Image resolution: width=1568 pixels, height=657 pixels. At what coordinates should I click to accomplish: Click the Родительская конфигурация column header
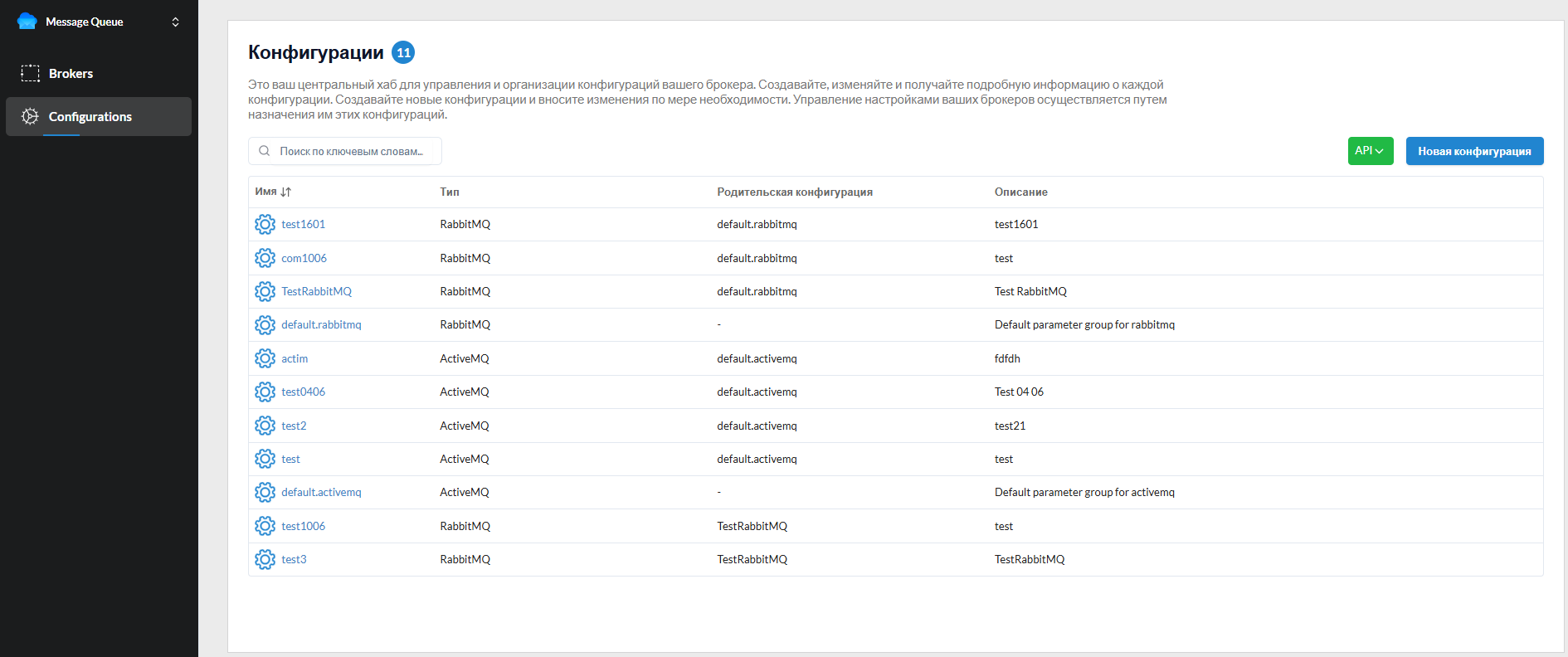[795, 192]
